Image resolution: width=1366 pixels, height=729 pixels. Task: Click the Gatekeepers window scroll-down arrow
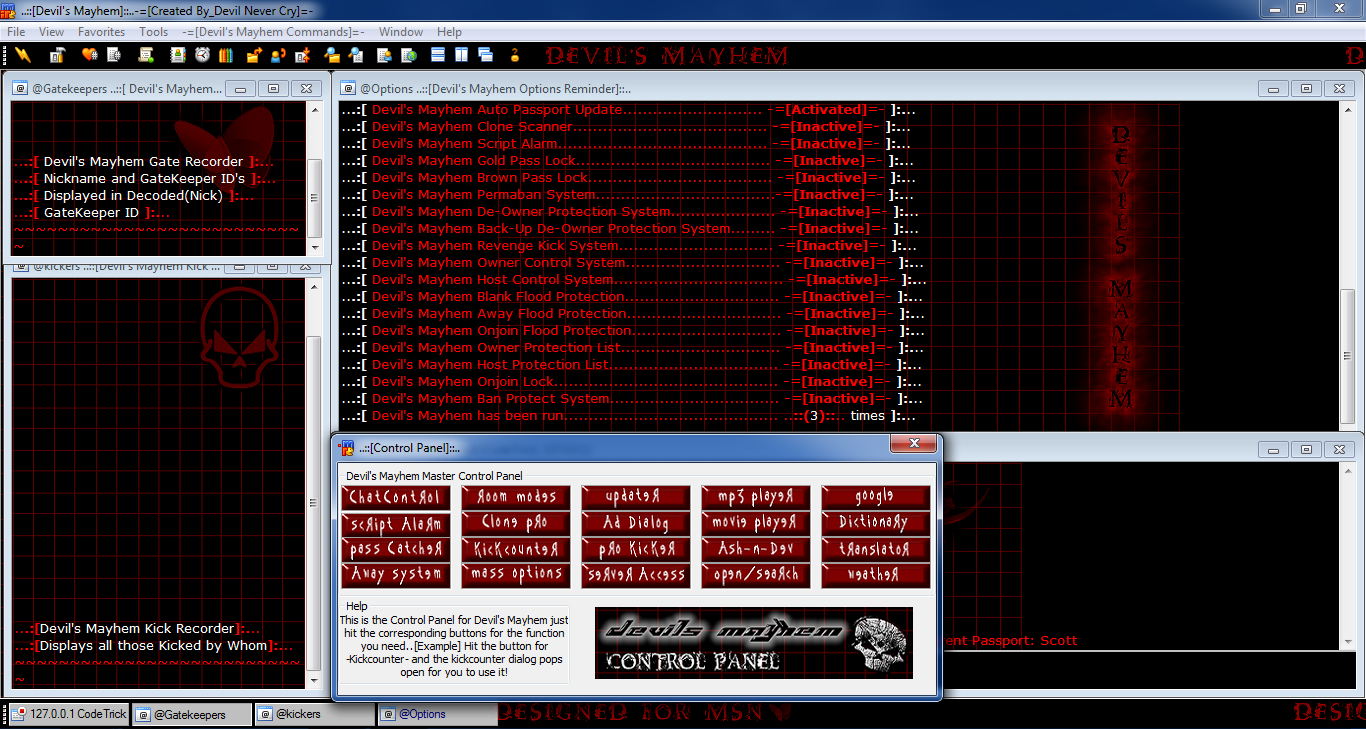click(314, 247)
